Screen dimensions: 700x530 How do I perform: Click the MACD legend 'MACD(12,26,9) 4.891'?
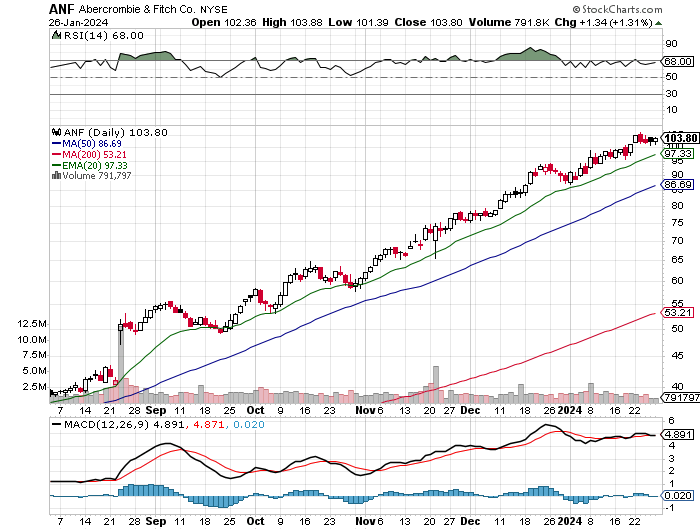124,424
